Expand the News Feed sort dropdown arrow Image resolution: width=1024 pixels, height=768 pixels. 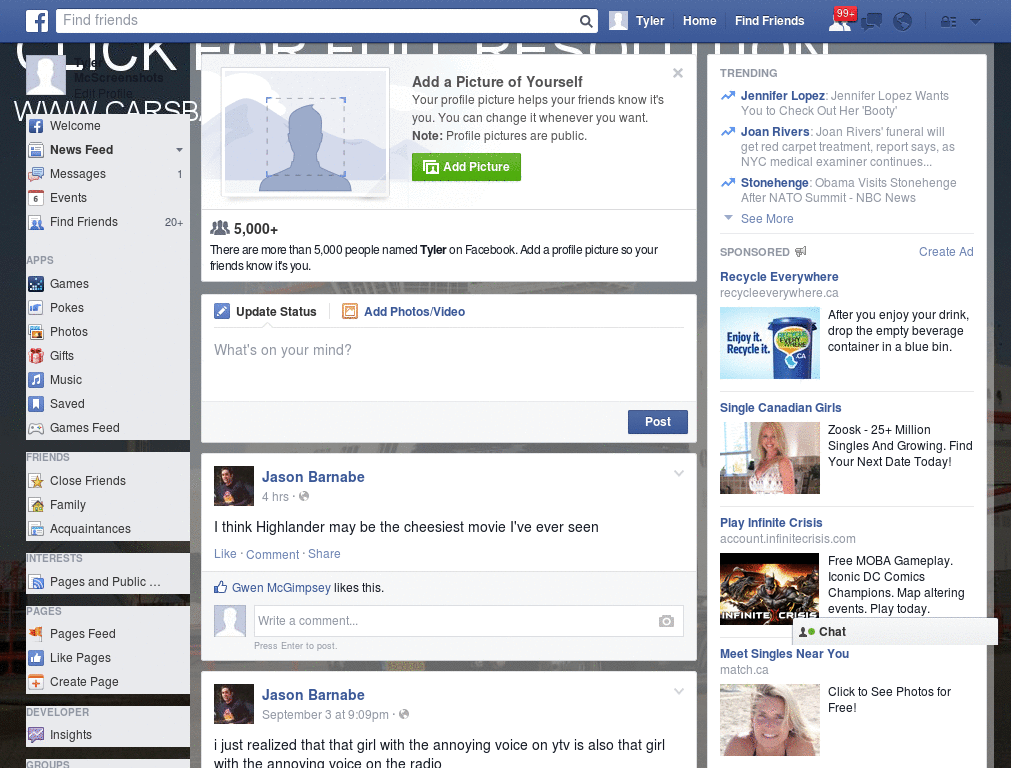179,150
